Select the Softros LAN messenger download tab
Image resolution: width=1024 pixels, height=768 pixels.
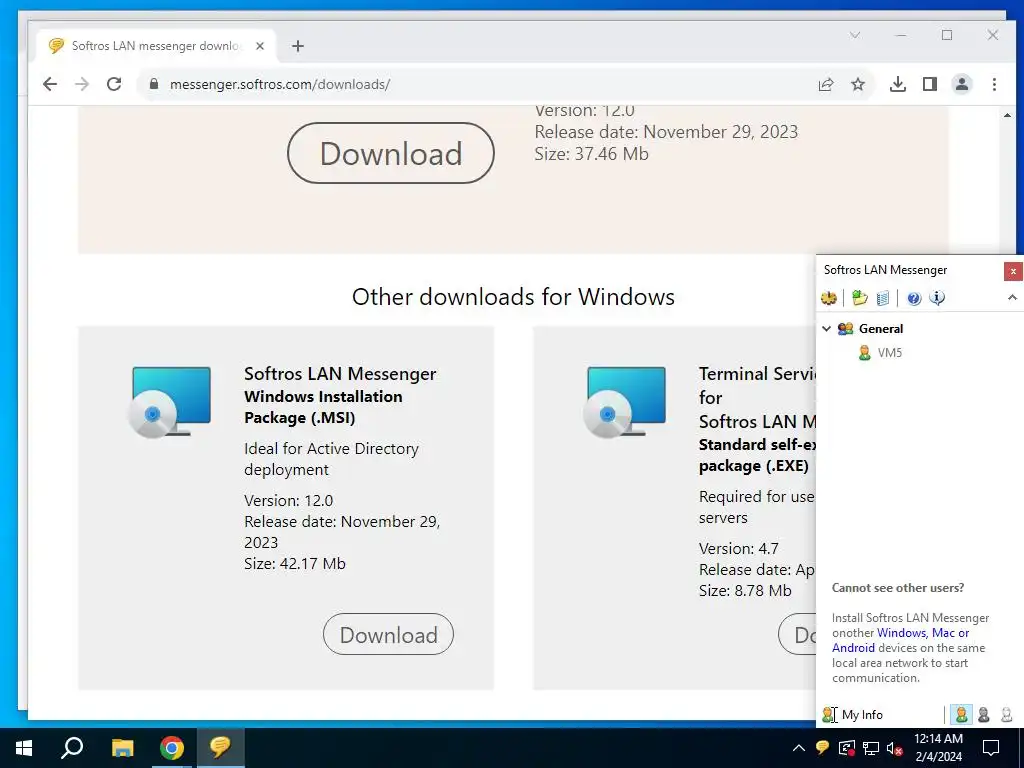pos(157,46)
